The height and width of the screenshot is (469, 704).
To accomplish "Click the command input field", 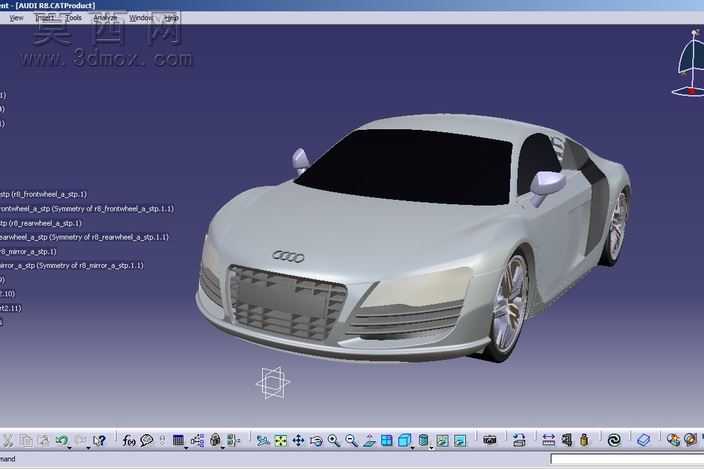I will pyautogui.click(x=627, y=459).
